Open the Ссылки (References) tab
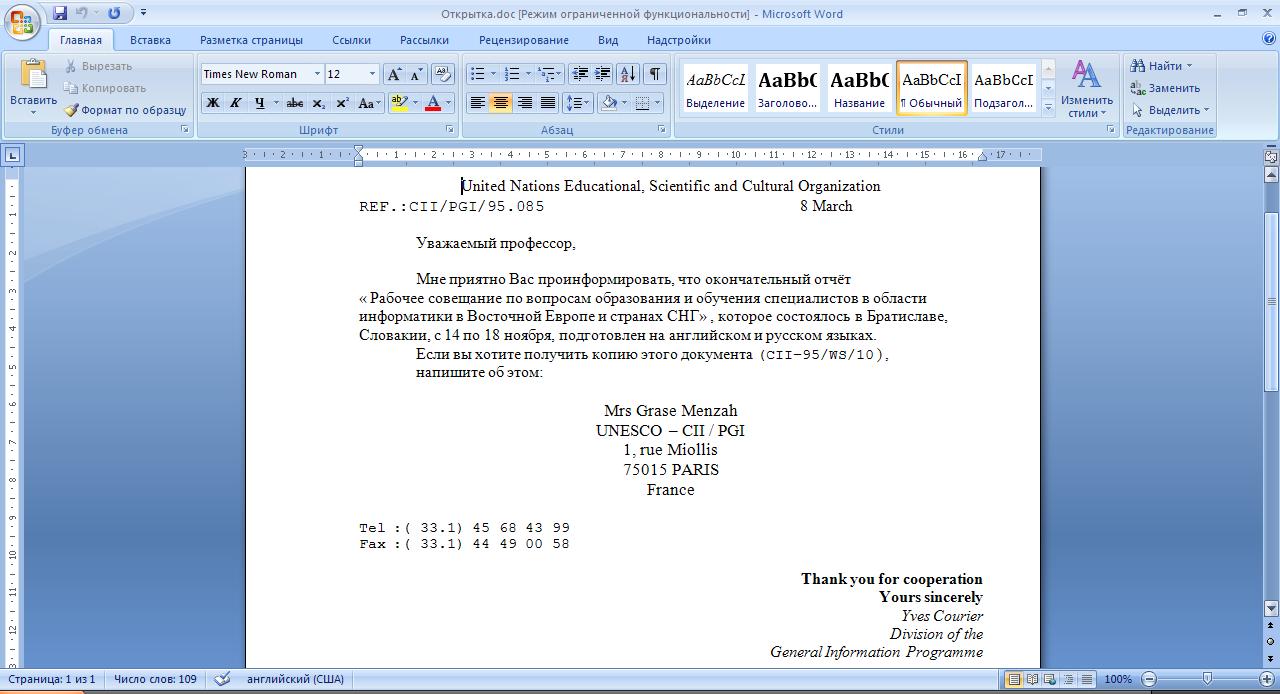Image resolution: width=1280 pixels, height=694 pixels. [351, 40]
